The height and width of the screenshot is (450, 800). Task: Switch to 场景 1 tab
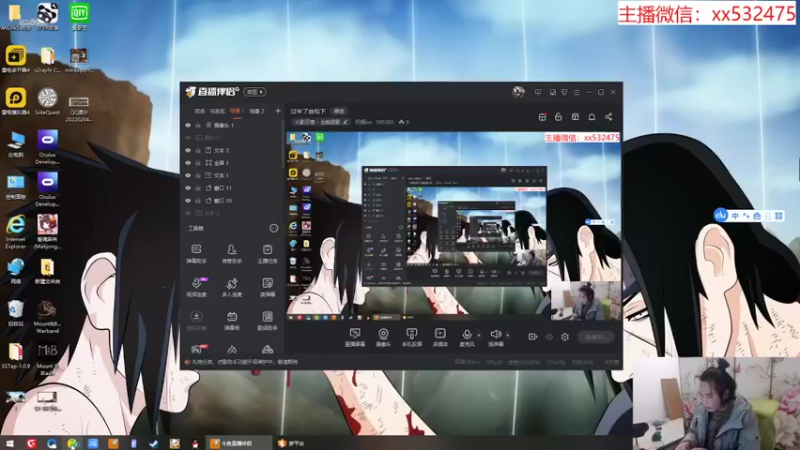click(x=237, y=111)
